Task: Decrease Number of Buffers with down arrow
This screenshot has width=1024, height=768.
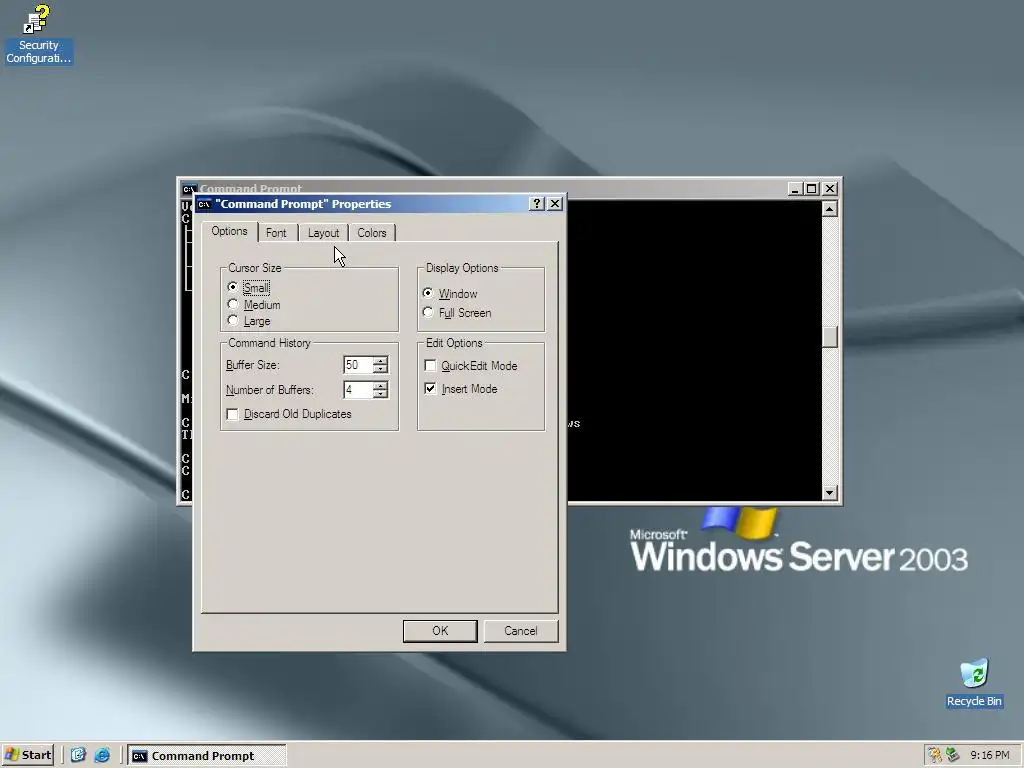Action: (x=381, y=394)
